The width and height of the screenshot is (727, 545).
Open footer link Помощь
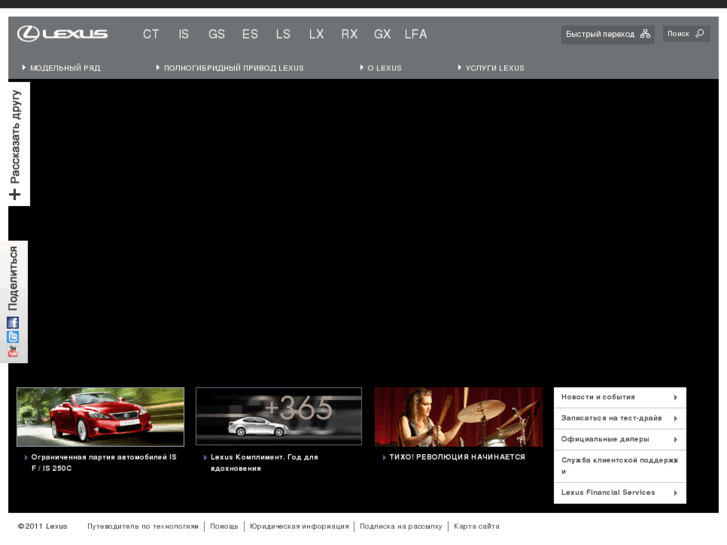(x=224, y=526)
